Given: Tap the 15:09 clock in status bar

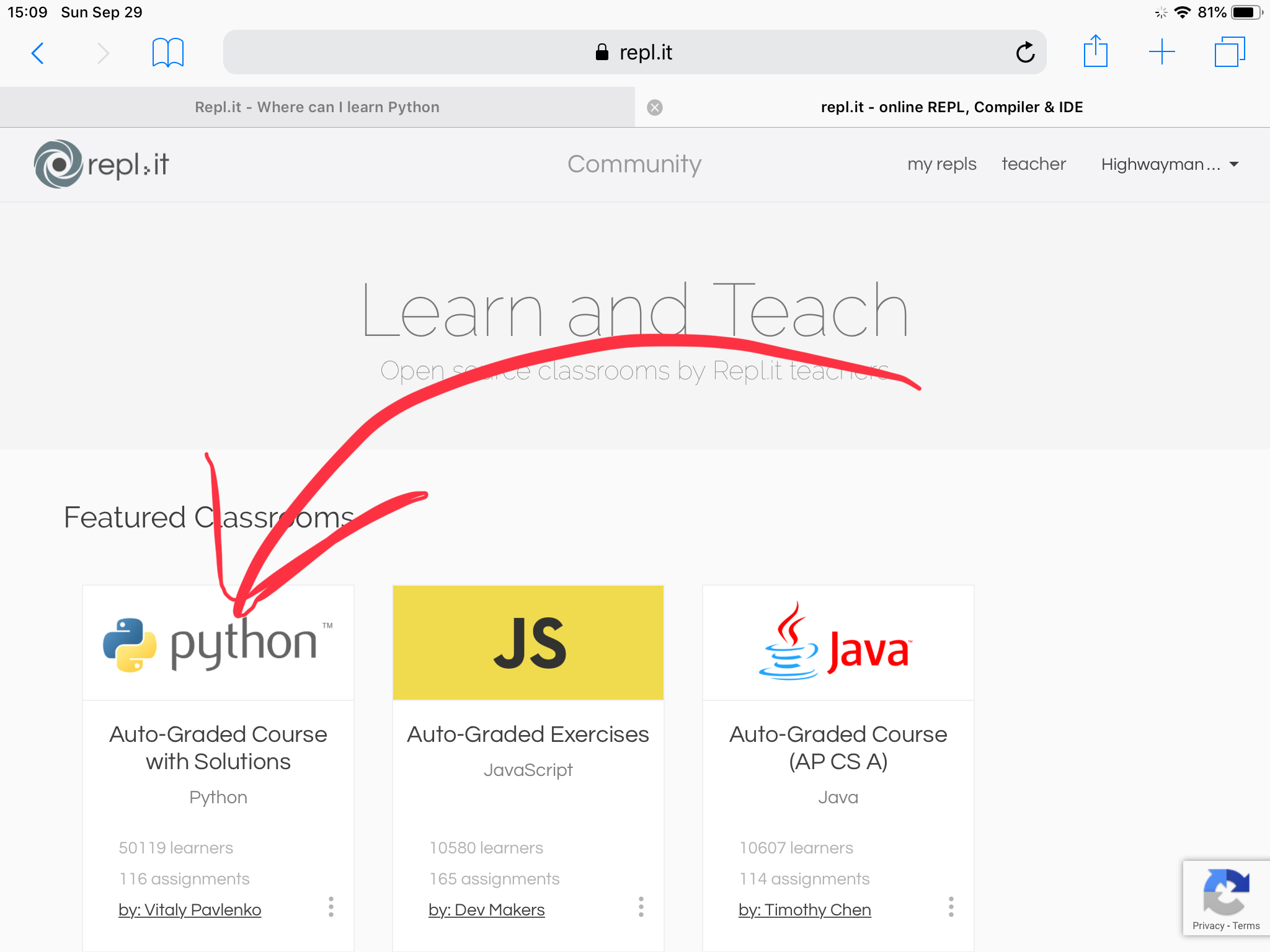Looking at the screenshot, I should [27, 12].
